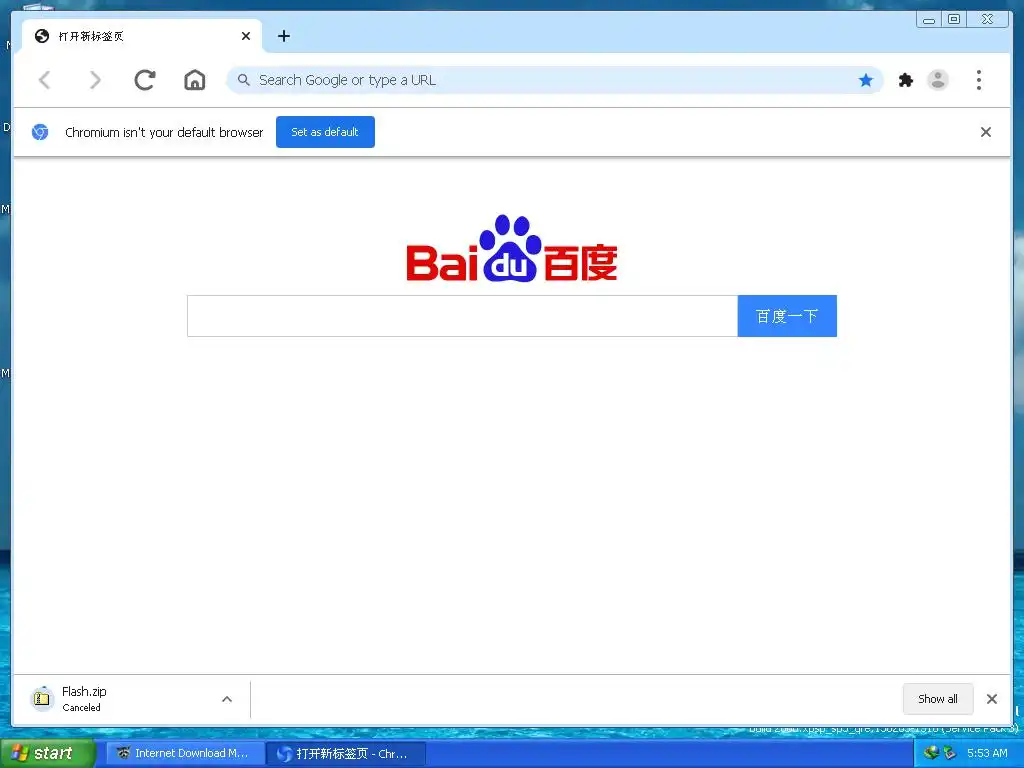Dismiss the default browser infobar
This screenshot has height=768, width=1024.
point(986,132)
